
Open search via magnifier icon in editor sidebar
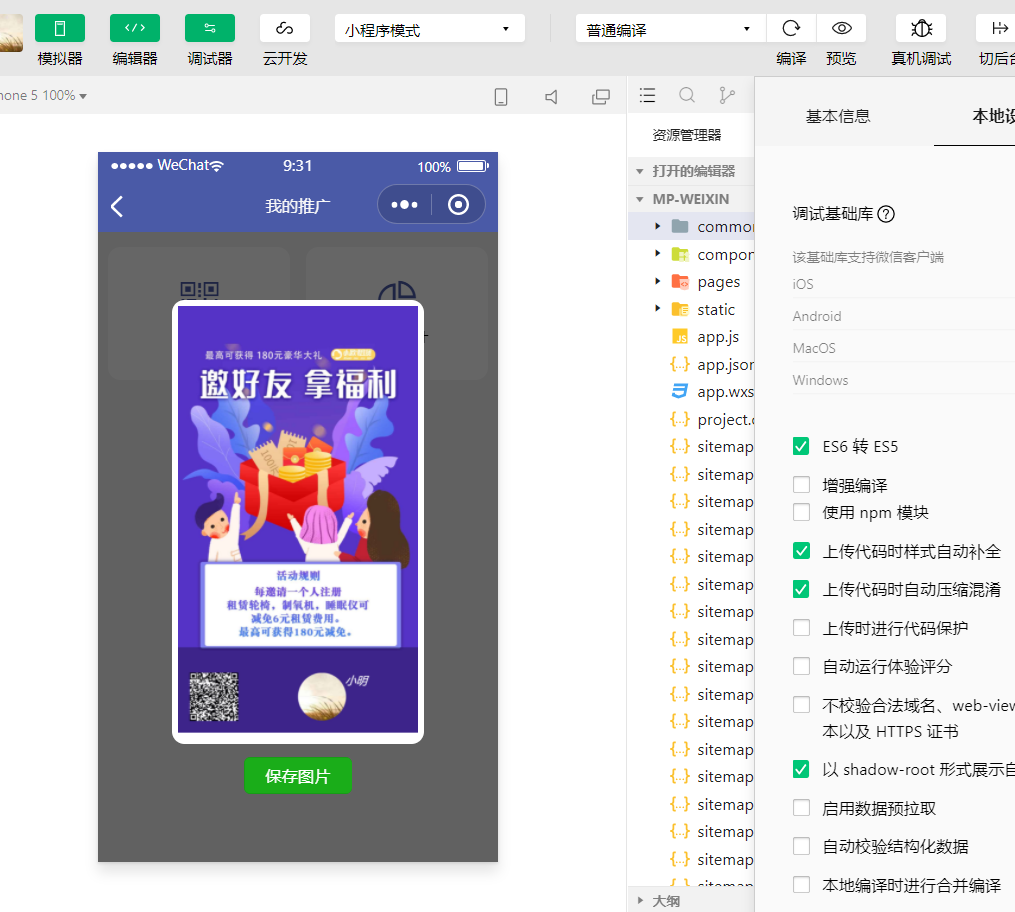(687, 96)
